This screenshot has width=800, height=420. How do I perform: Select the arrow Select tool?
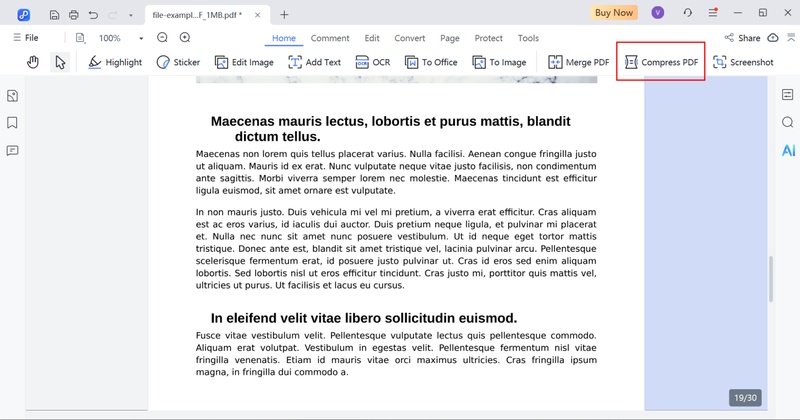(60, 62)
